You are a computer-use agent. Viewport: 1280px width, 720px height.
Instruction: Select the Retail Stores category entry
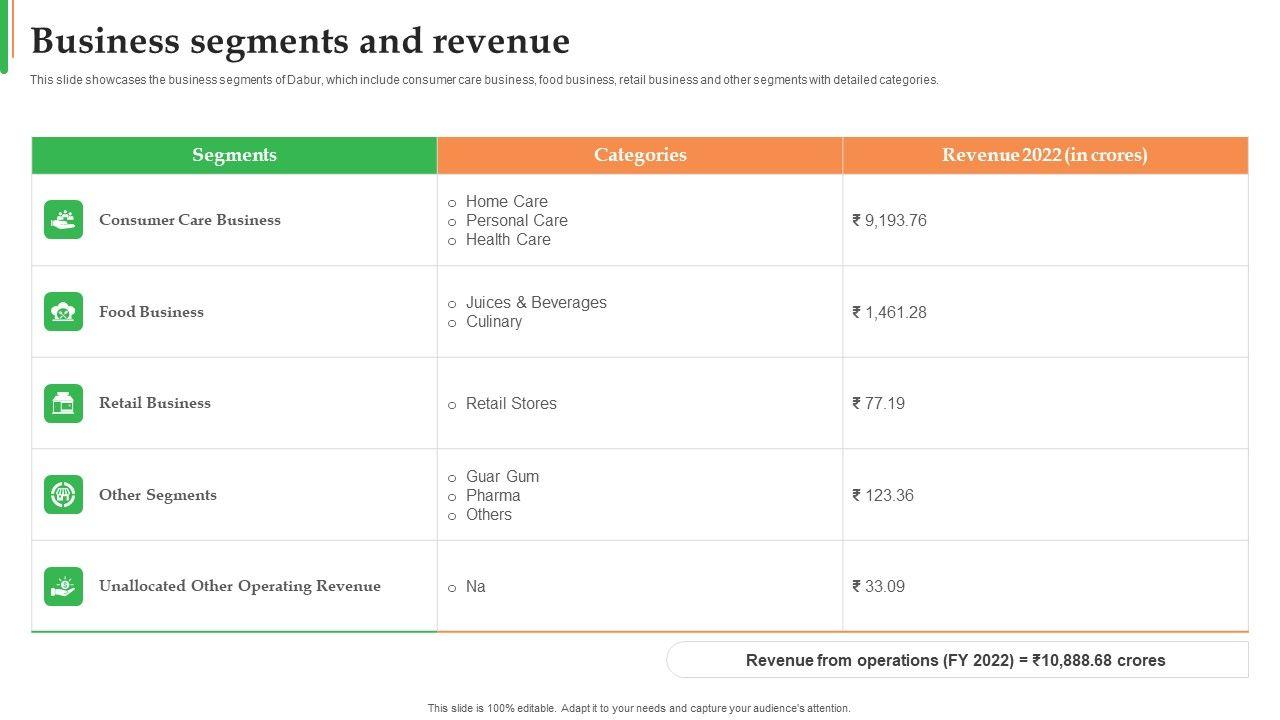click(x=511, y=403)
